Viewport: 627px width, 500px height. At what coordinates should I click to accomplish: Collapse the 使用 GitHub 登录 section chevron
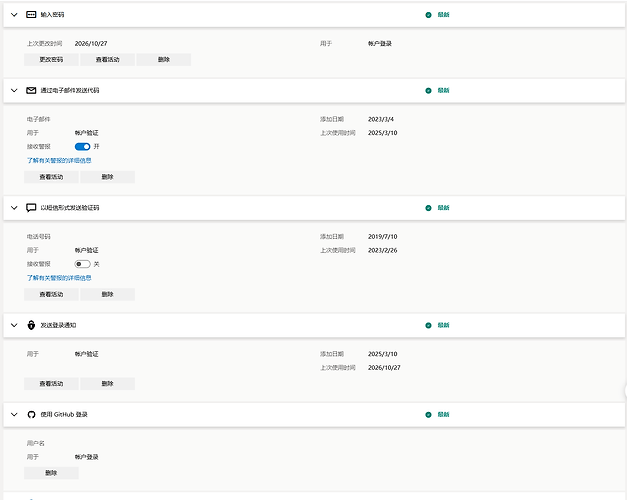pyautogui.click(x=14, y=415)
